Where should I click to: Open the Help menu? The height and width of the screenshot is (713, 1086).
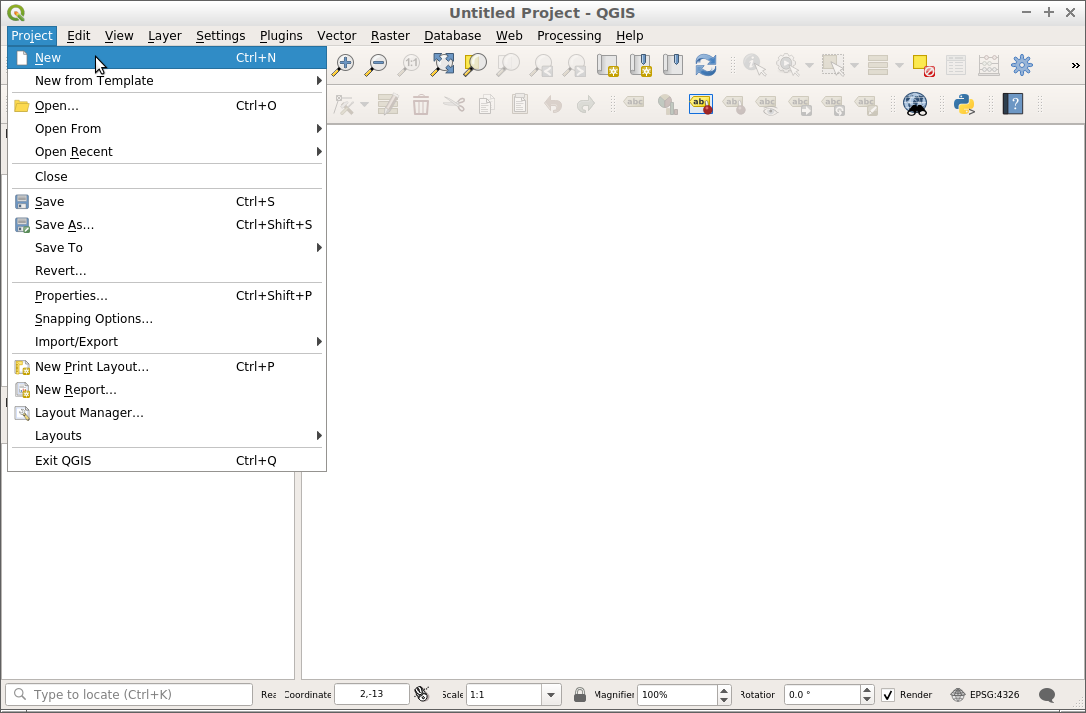point(630,35)
